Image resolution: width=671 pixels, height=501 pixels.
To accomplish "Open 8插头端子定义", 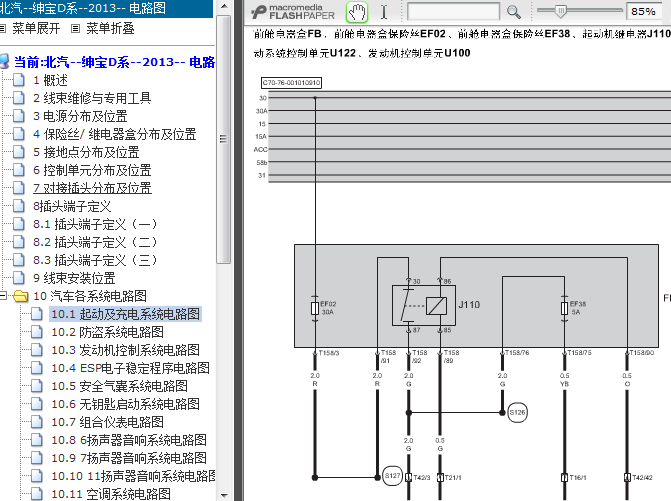I will pyautogui.click(x=72, y=206).
